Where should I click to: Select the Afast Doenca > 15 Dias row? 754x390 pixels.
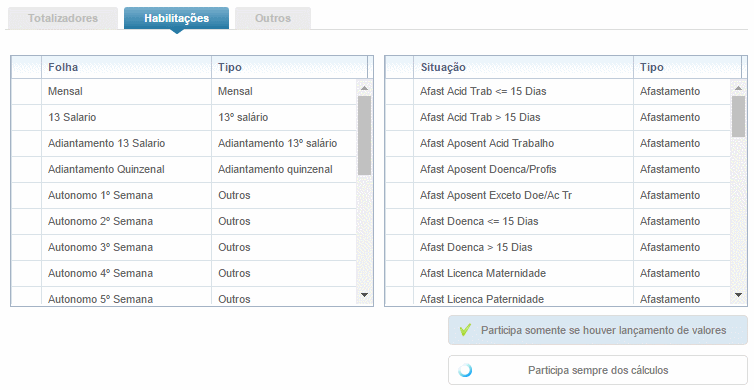click(558, 247)
